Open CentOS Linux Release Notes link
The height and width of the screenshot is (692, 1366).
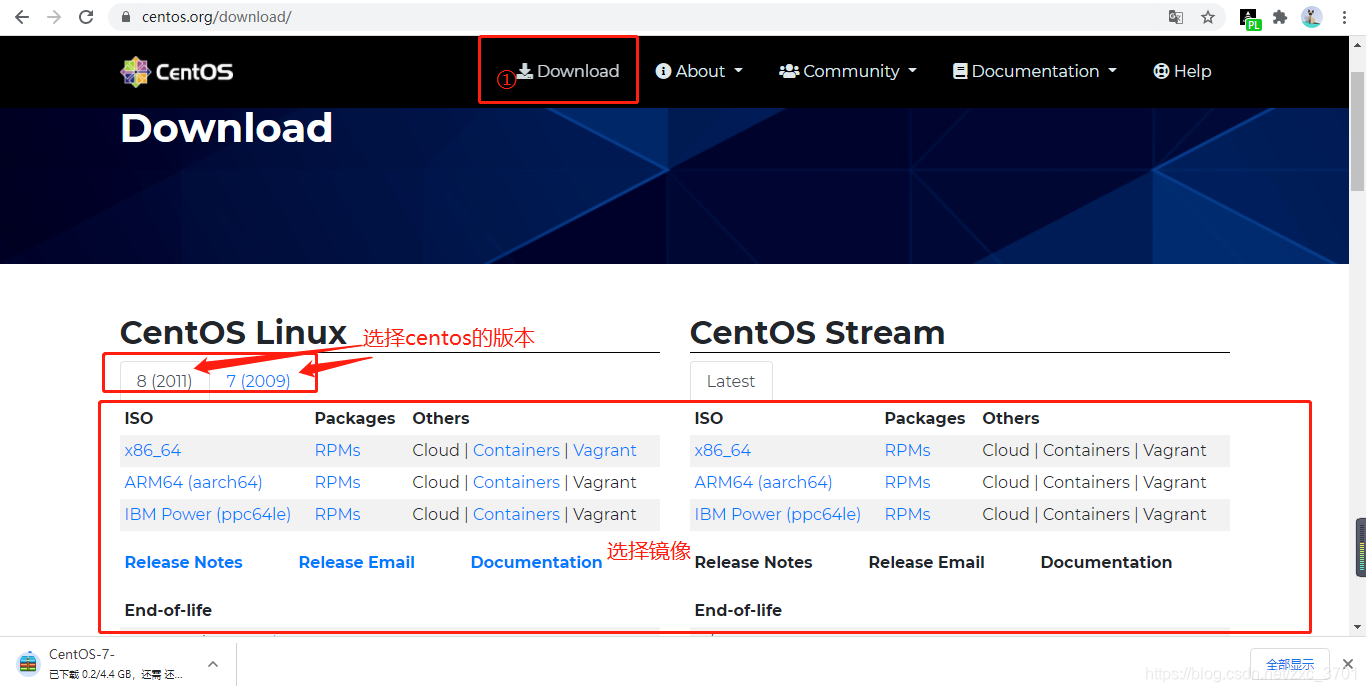pos(184,562)
